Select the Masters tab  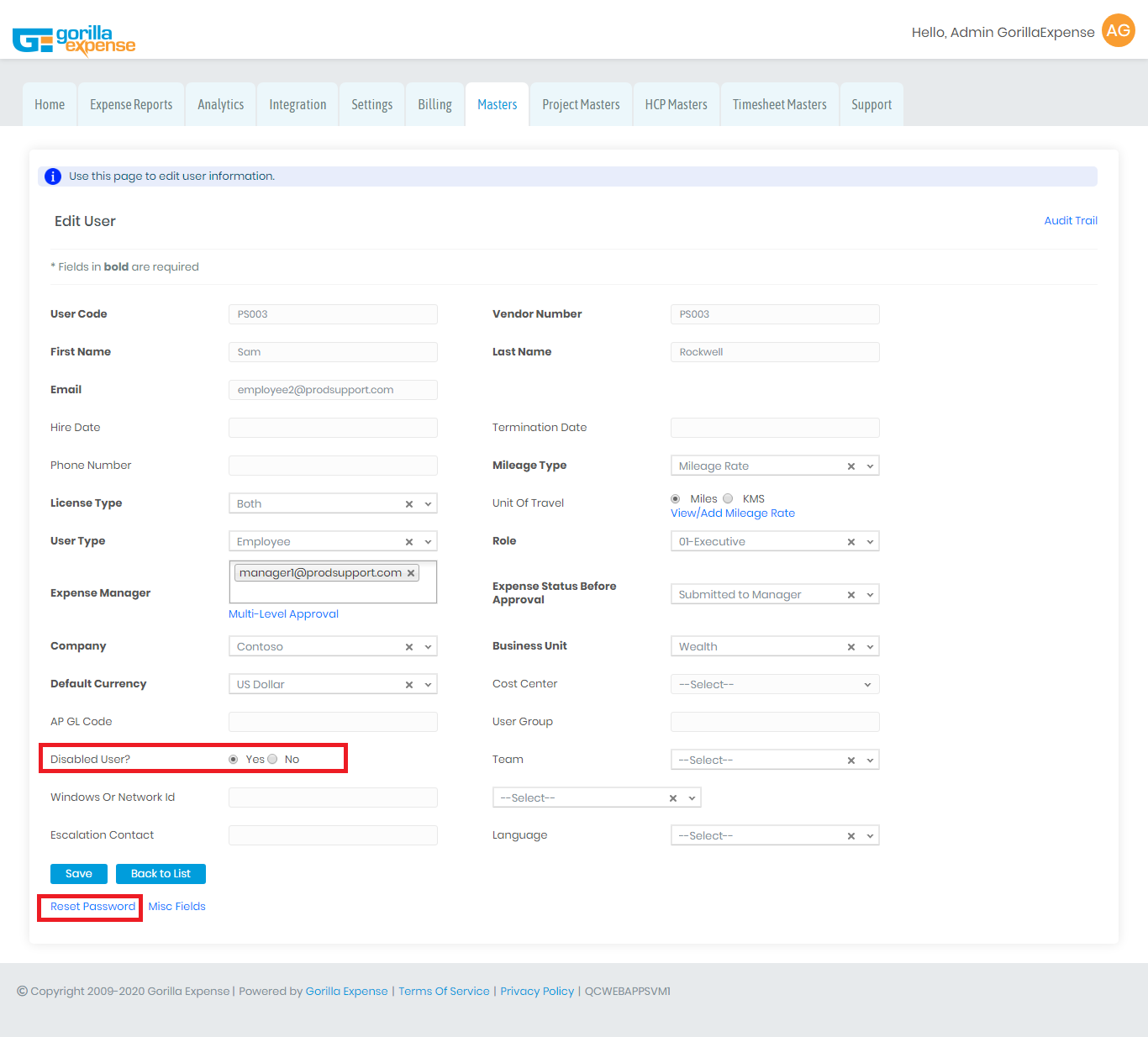click(x=498, y=104)
